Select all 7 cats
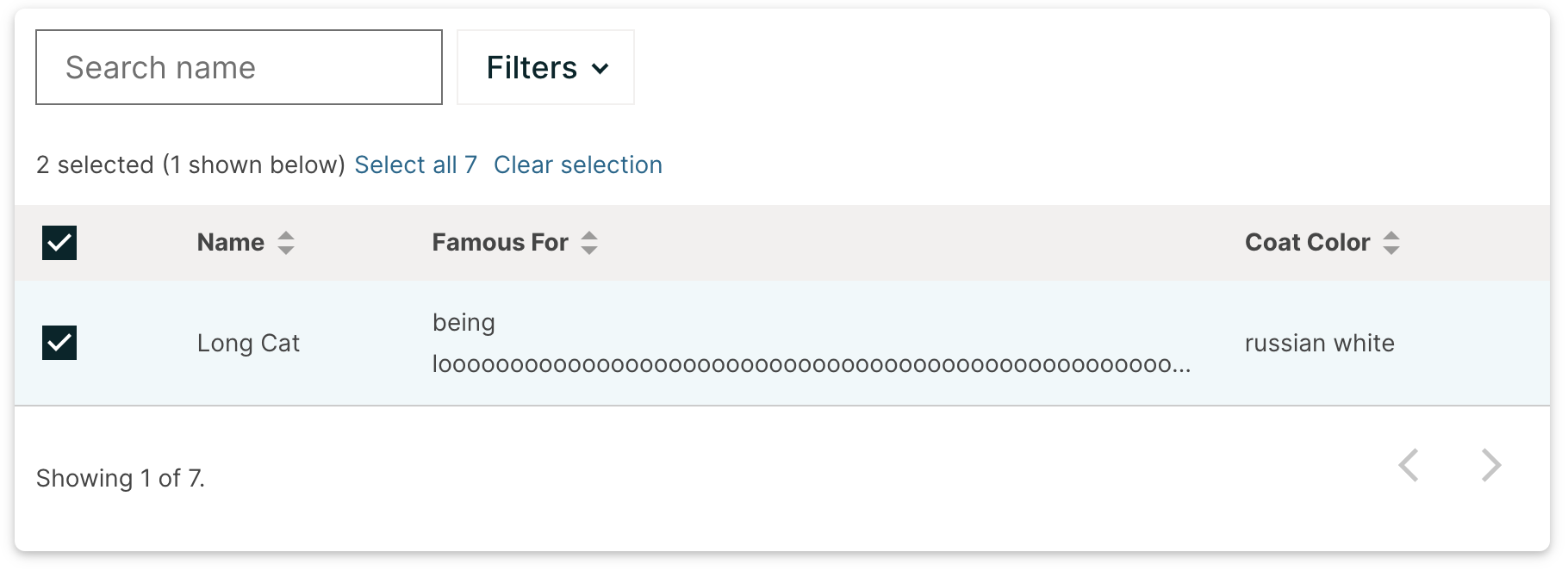Viewport: 1568px width, 577px height. [415, 164]
